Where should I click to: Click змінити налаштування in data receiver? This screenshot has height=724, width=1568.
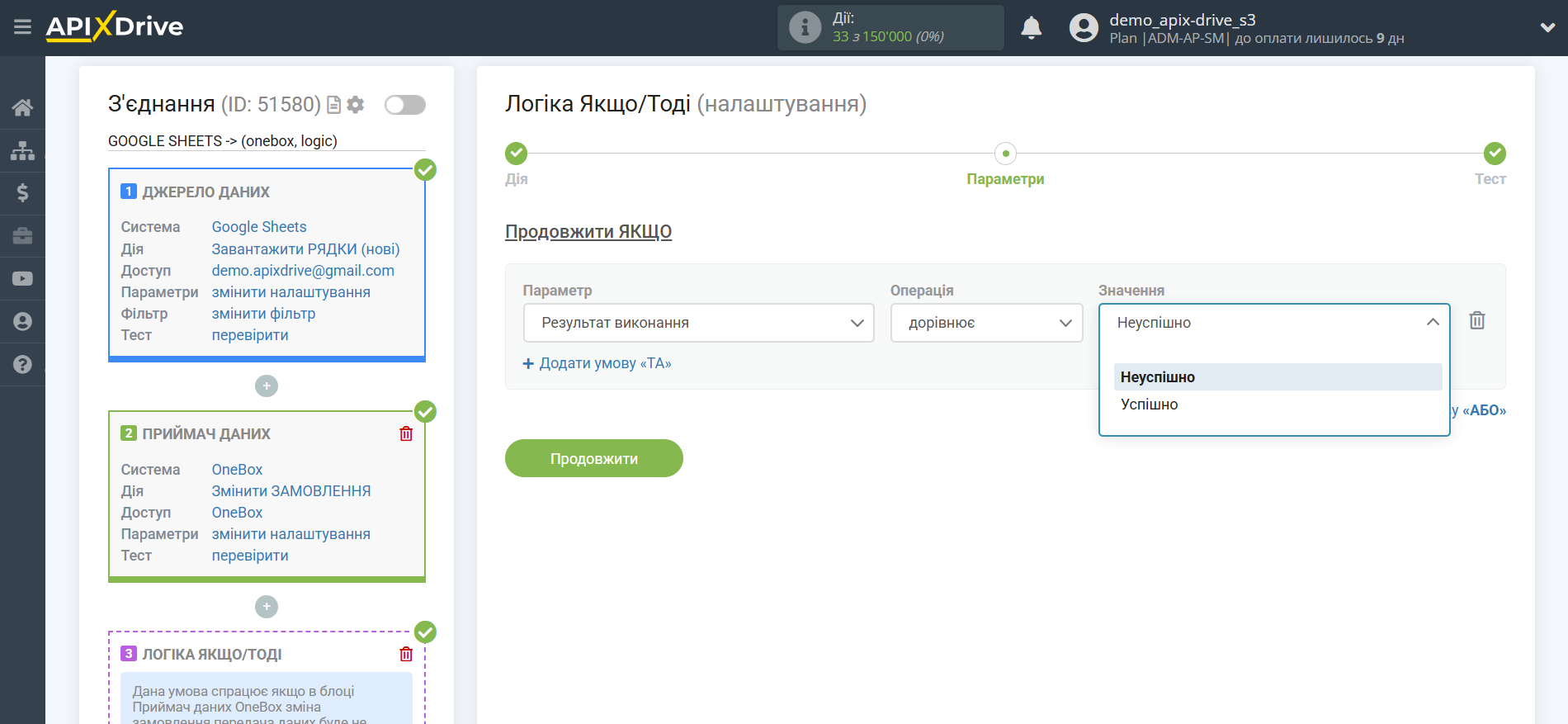[291, 534]
